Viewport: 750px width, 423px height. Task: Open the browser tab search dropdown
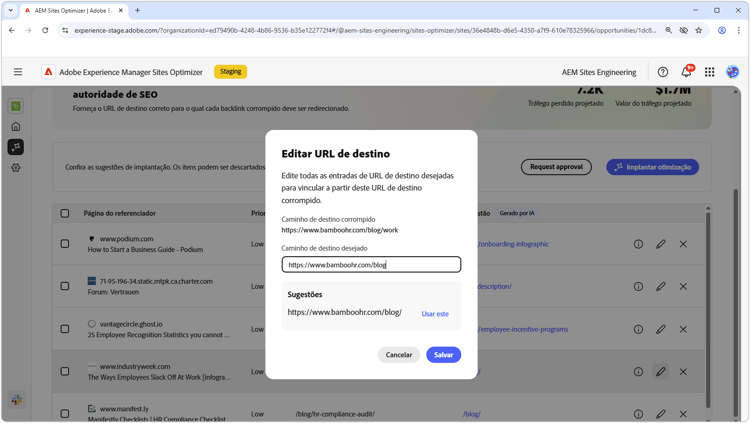[x=11, y=10]
